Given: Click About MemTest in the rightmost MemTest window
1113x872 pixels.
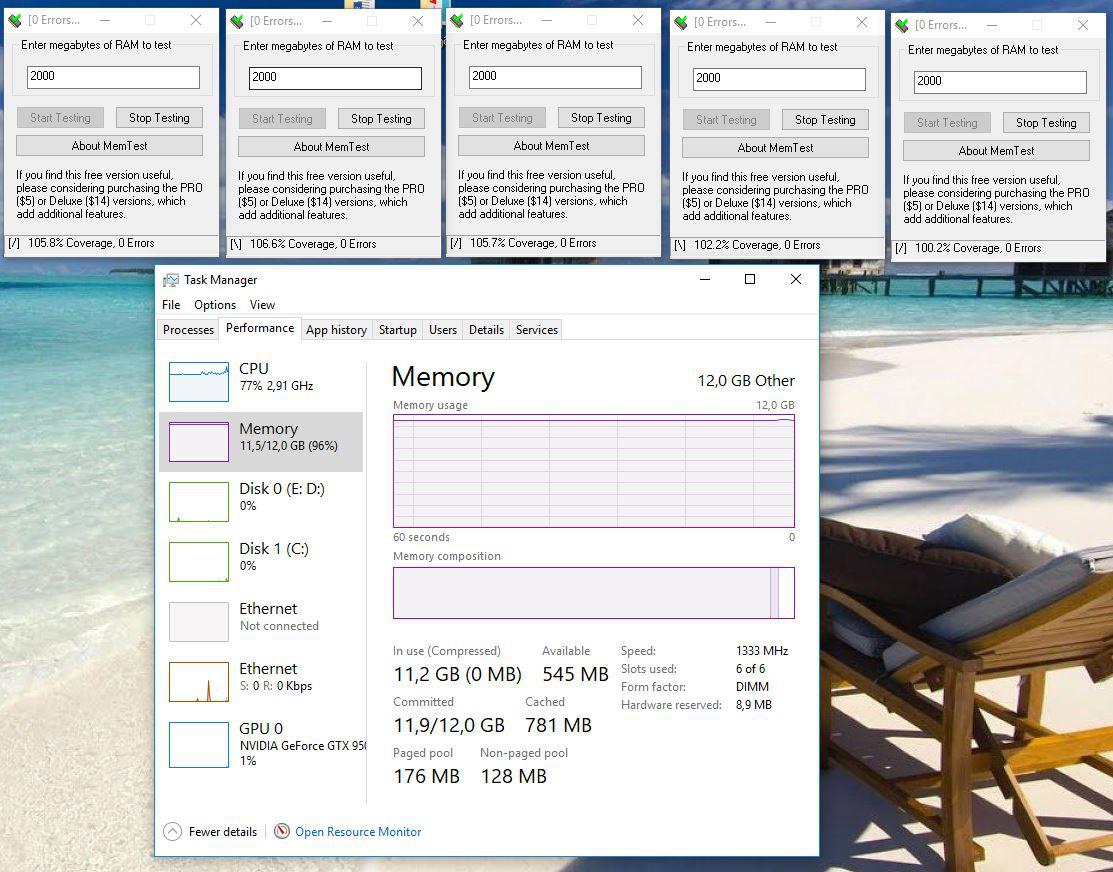Looking at the screenshot, I should coord(996,151).
